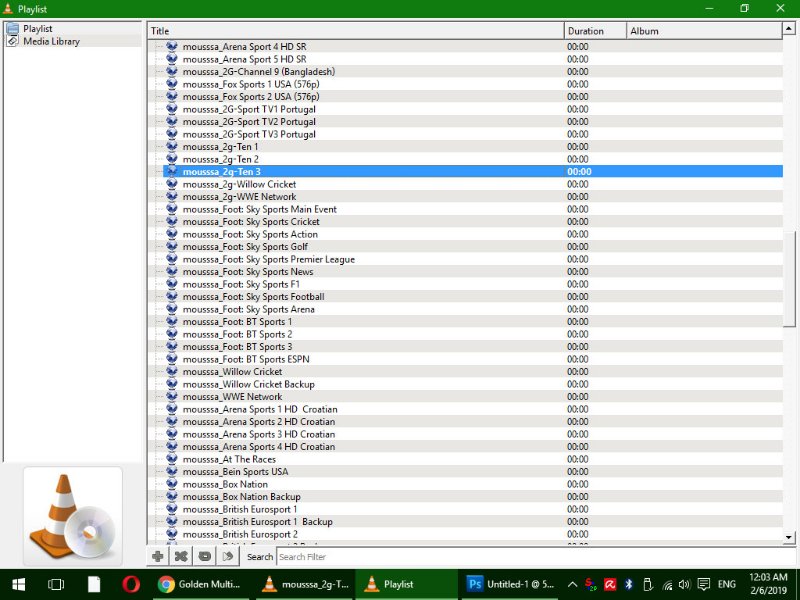Click the playlist vertical scrollbar thumb
The height and width of the screenshot is (600, 800).
(x=789, y=278)
